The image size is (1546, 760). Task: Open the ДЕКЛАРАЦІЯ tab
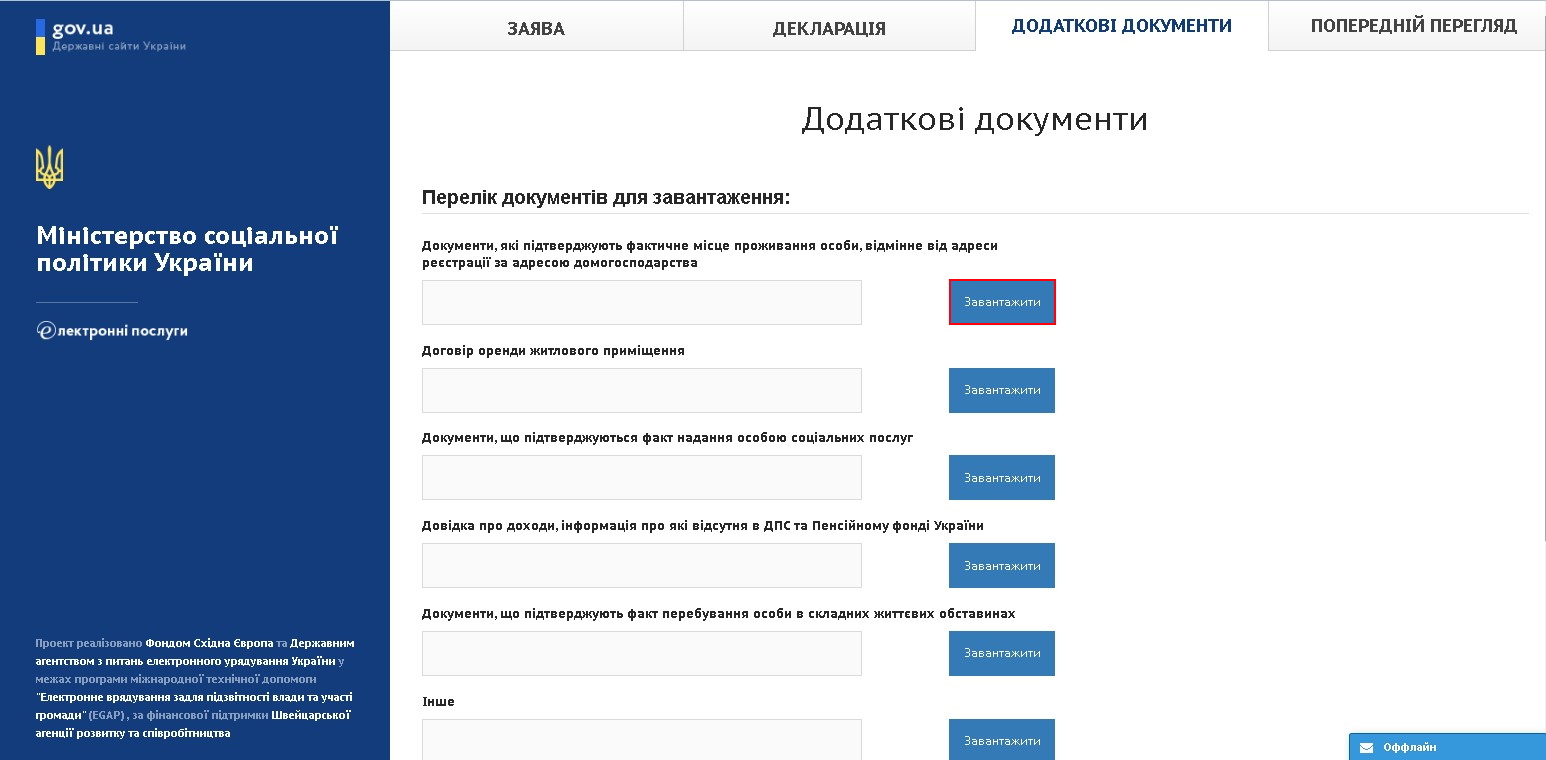pos(829,27)
